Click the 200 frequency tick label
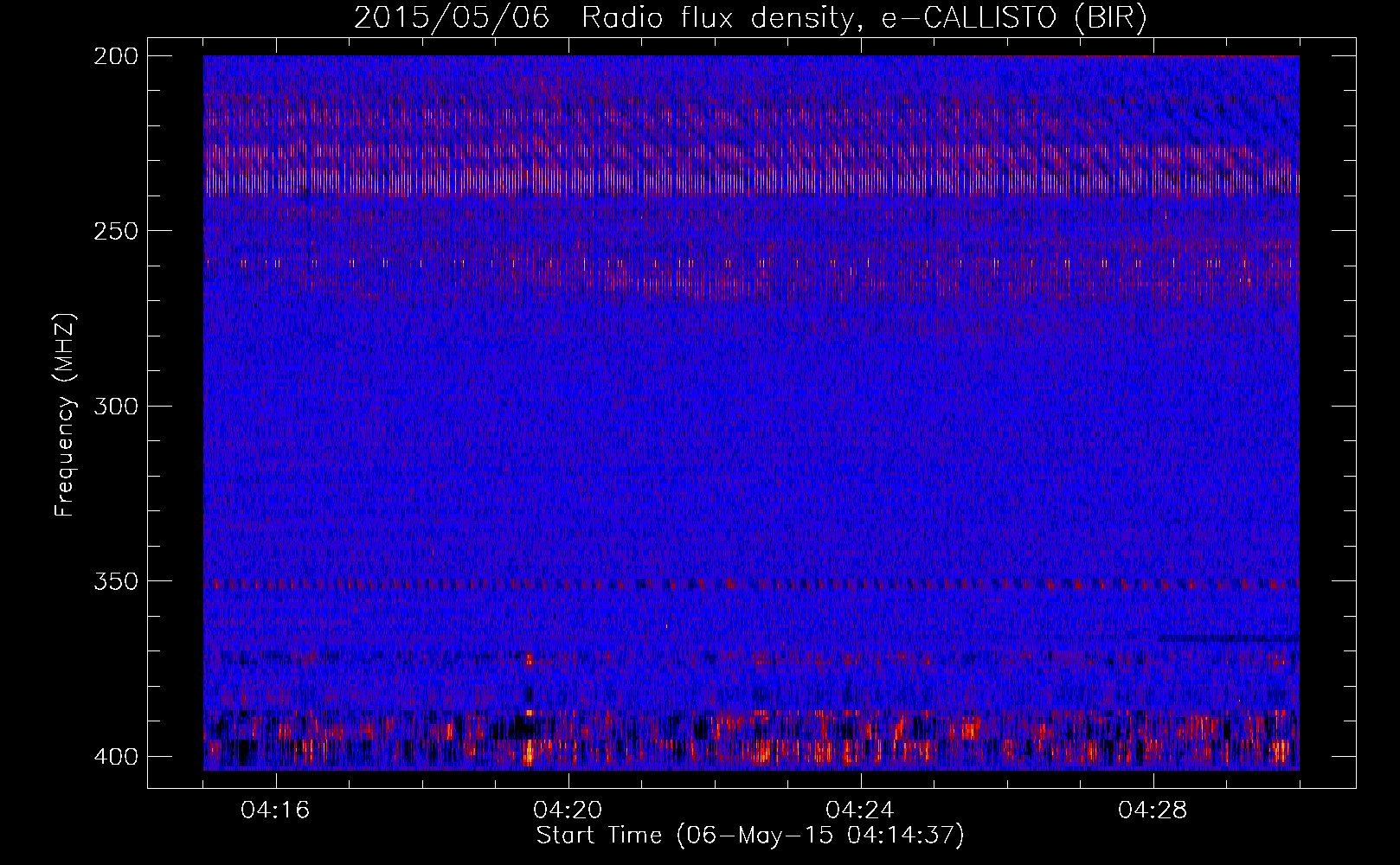 115,56
